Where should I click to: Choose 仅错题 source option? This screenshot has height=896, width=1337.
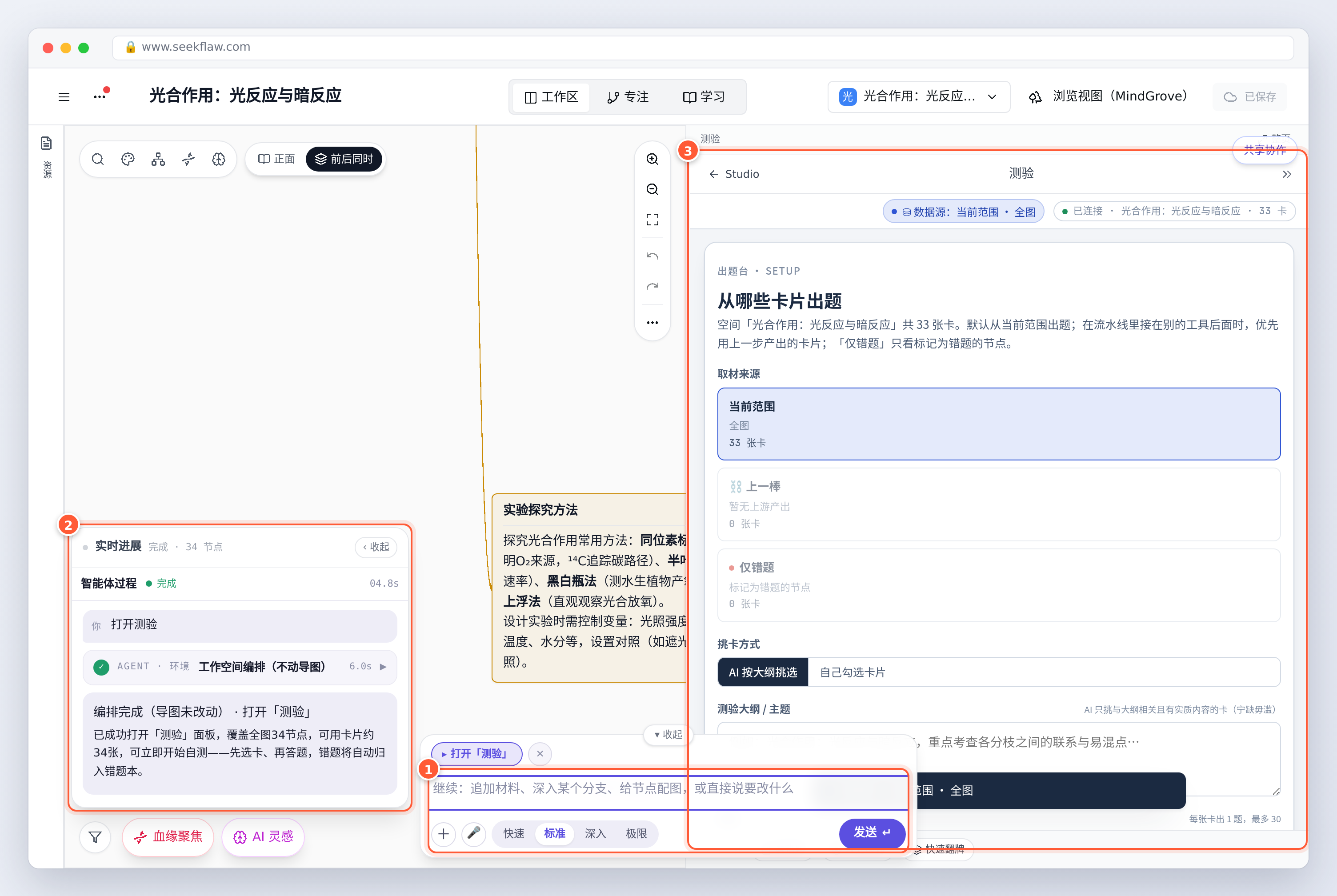click(x=999, y=585)
